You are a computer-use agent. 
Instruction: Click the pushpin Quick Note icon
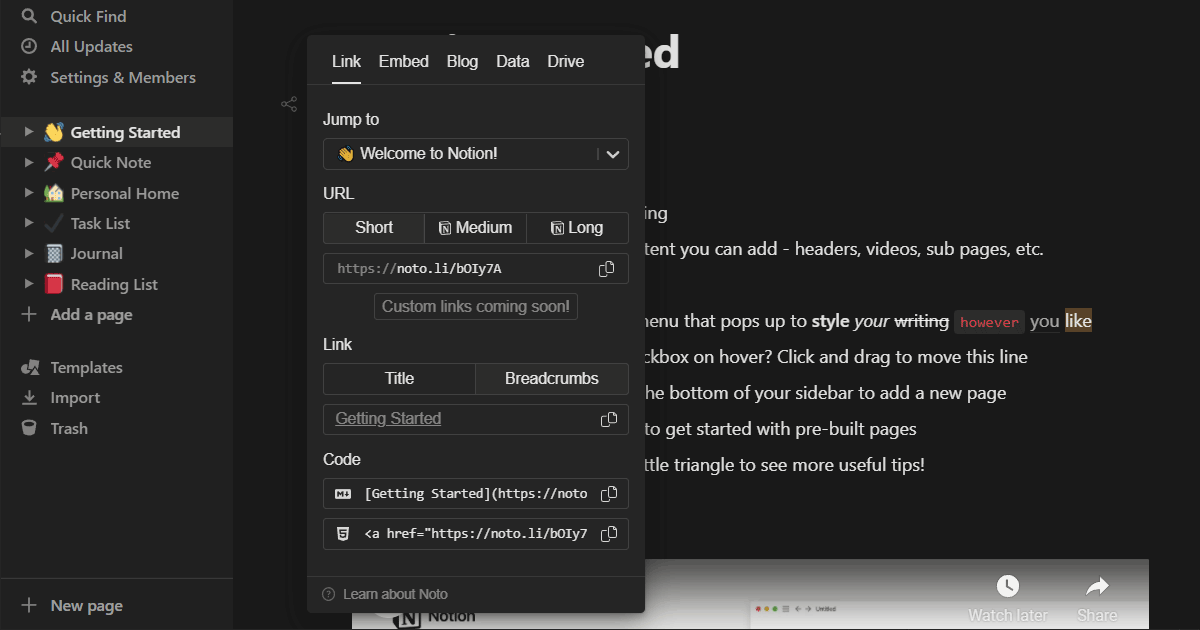click(54, 162)
